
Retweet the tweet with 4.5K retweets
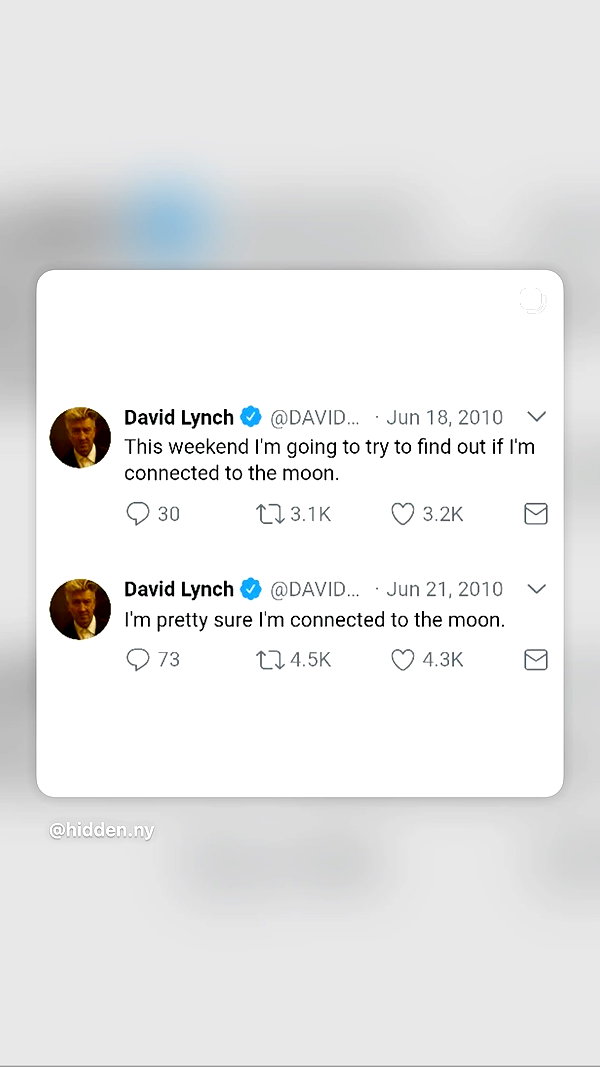(x=270, y=659)
